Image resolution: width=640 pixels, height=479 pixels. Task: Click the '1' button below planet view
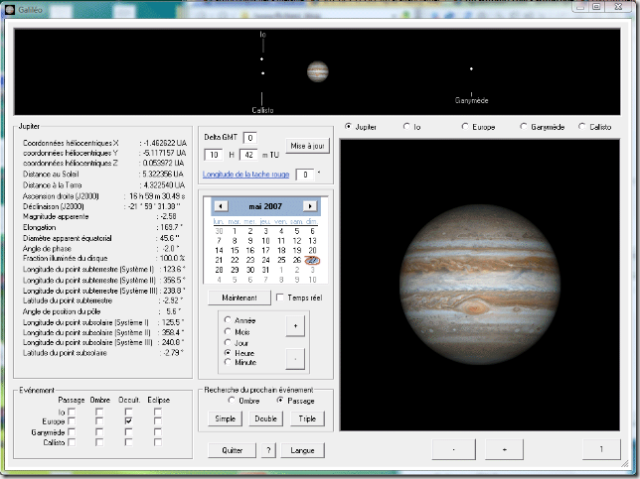pos(601,450)
